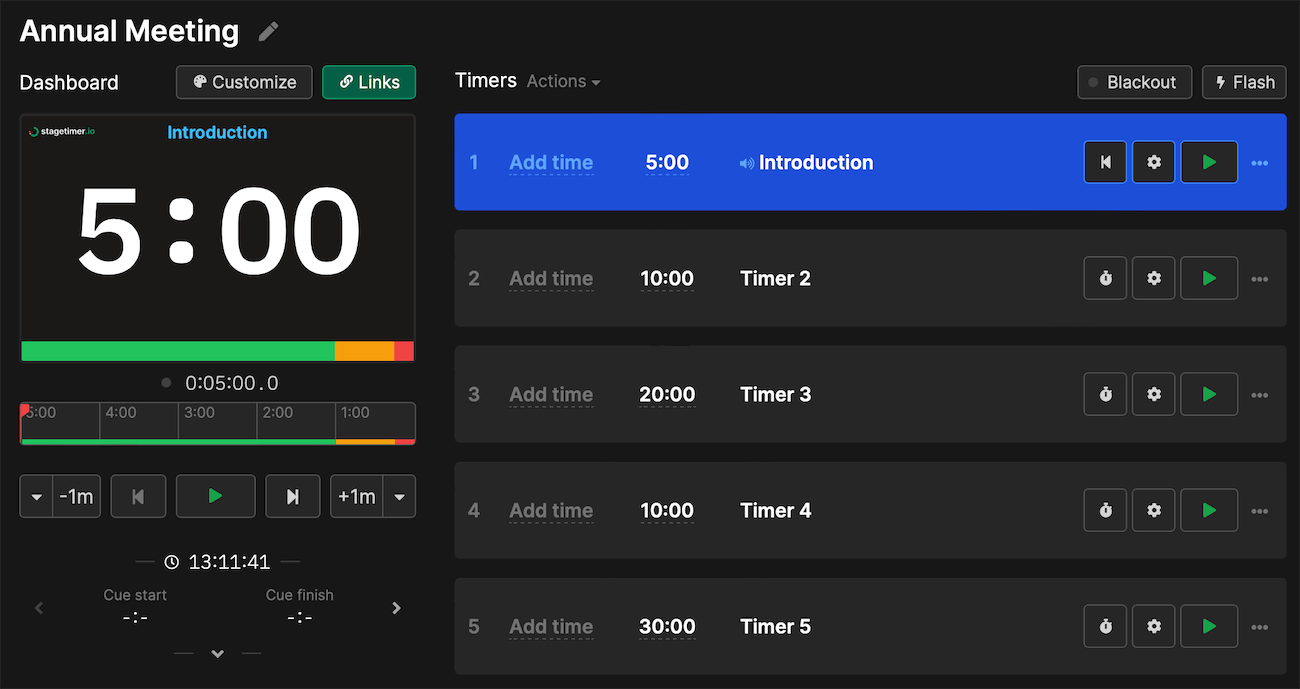This screenshot has width=1300, height=689.
Task: Expand the panel using the down chevron below cues
Action: 217,653
